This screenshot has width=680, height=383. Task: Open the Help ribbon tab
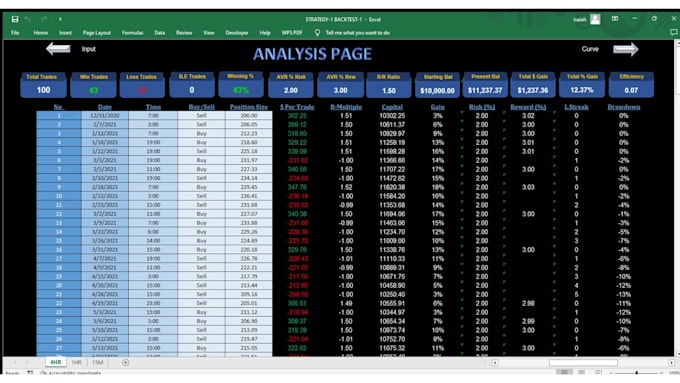coord(265,33)
